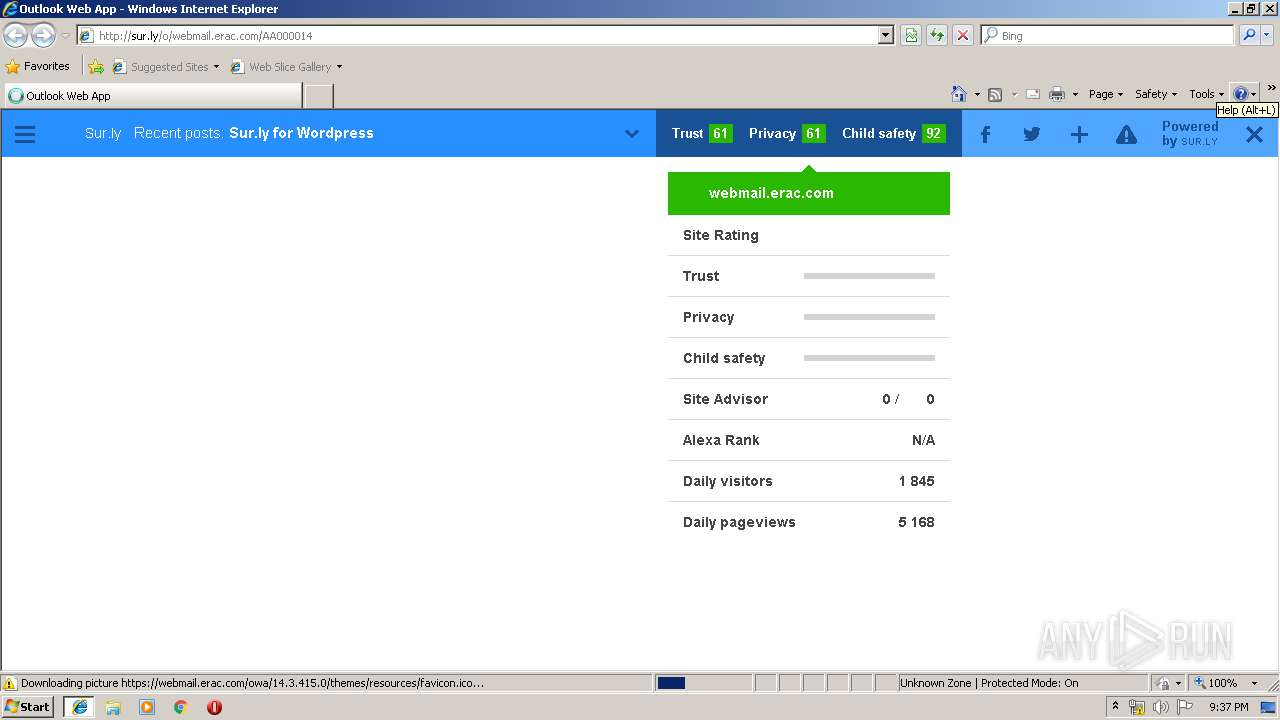Report site using warning triangle icon
The image size is (1280, 720).
tap(1126, 134)
